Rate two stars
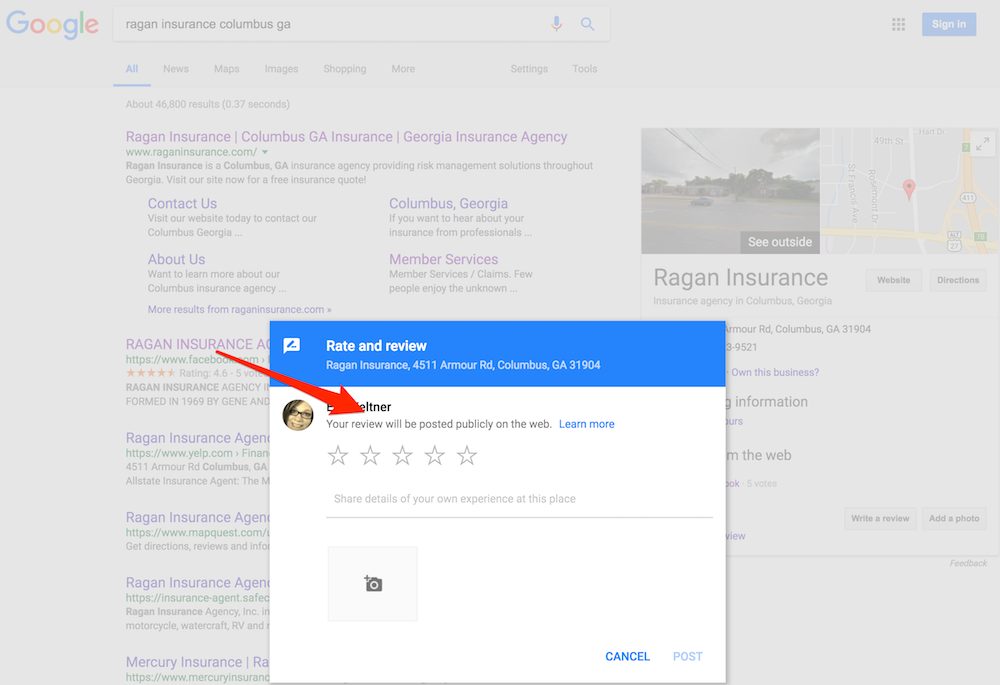Viewport: 1000px width, 685px height. point(370,455)
